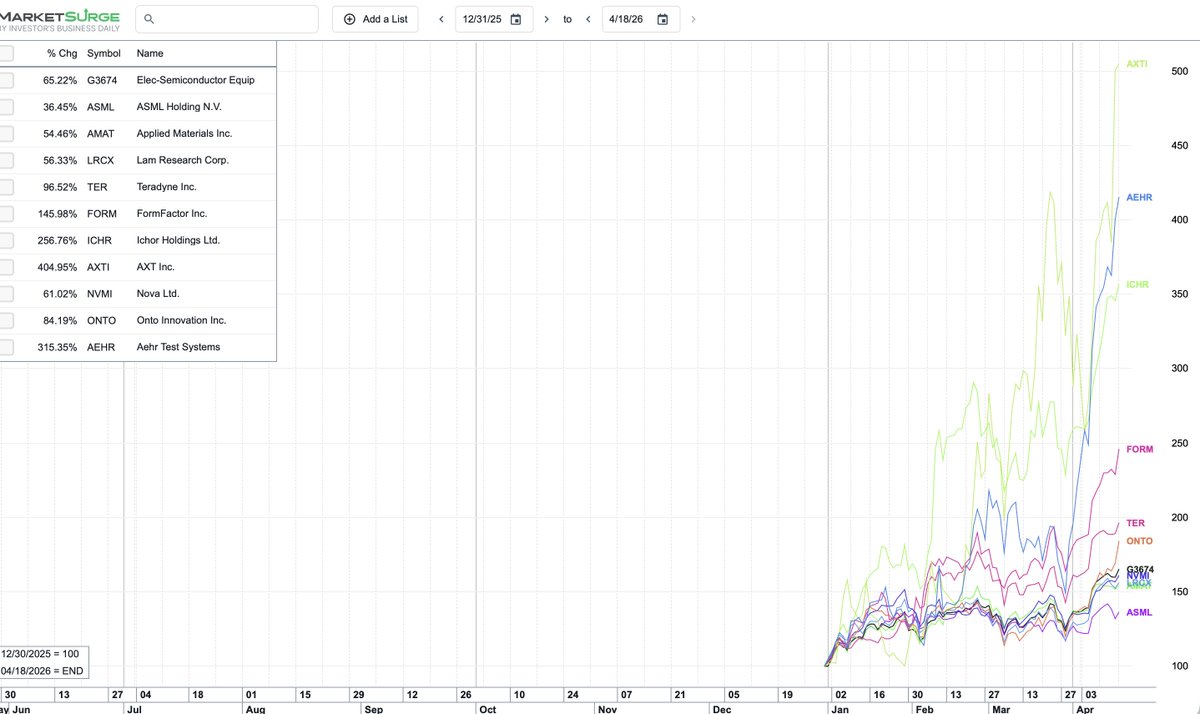This screenshot has height=714, width=1200.
Task: Click the ASML line label on chart
Action: coord(1139,612)
